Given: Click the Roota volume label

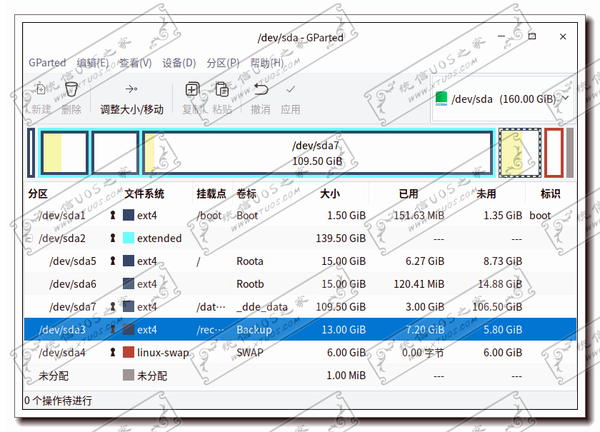Looking at the screenshot, I should click(250, 261).
